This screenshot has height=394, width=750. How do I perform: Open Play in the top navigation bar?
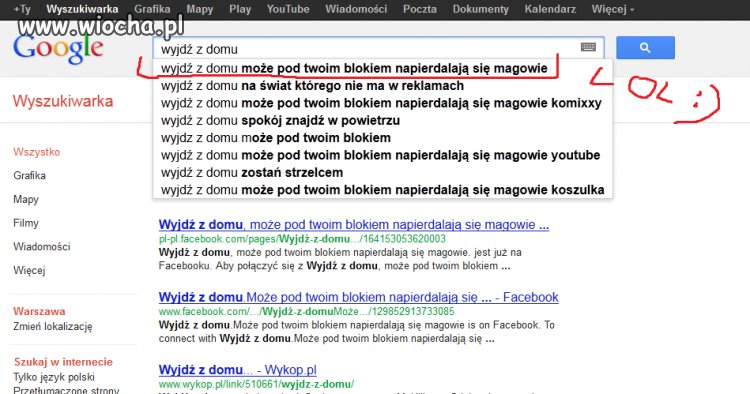point(240,9)
